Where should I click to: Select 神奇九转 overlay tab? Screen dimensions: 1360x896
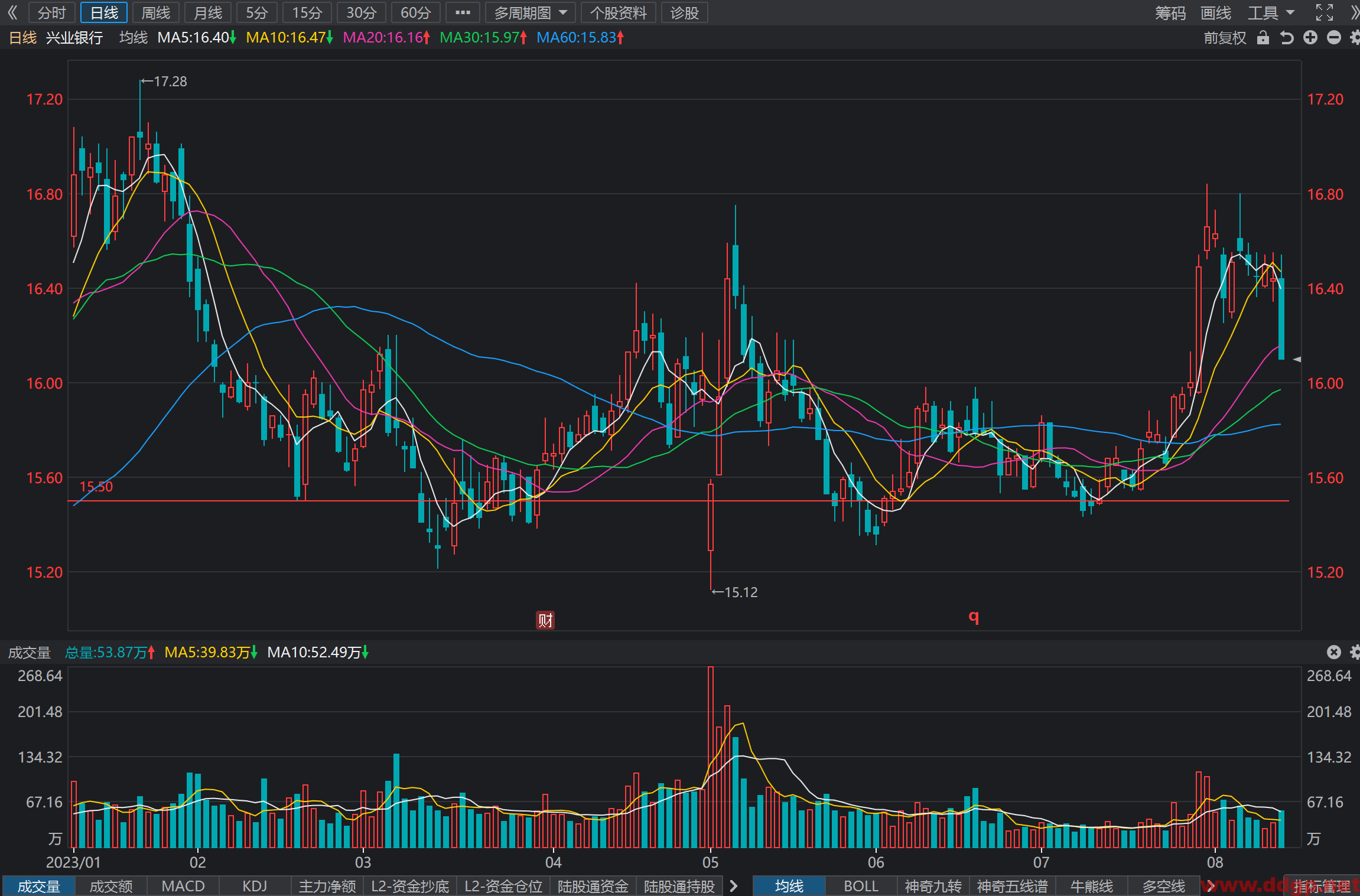933,886
